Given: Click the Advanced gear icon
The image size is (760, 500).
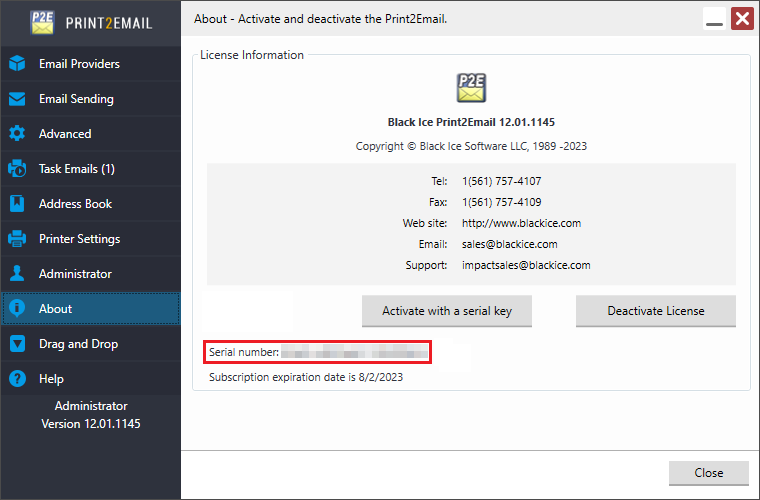Looking at the screenshot, I should pos(17,134).
